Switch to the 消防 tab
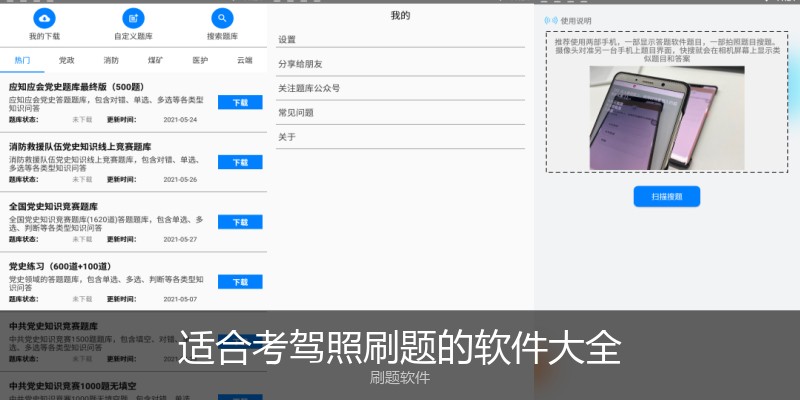The height and width of the screenshot is (400, 800). 111,60
